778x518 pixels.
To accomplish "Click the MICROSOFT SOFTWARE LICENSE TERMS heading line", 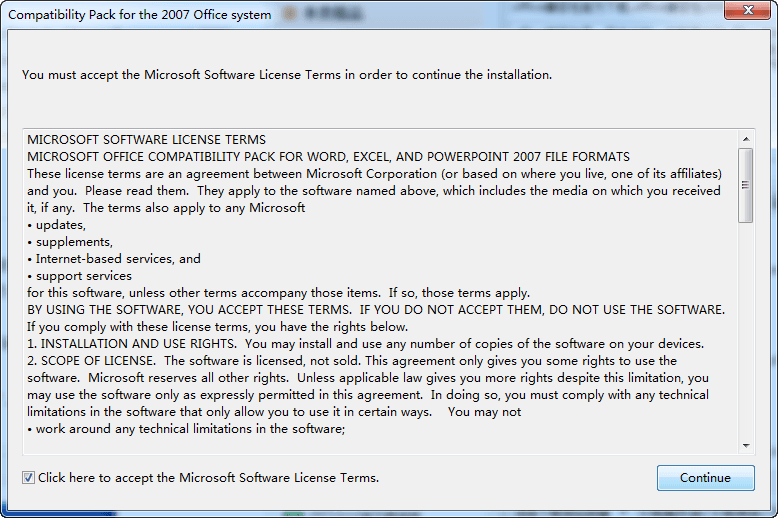I will click(x=146, y=140).
